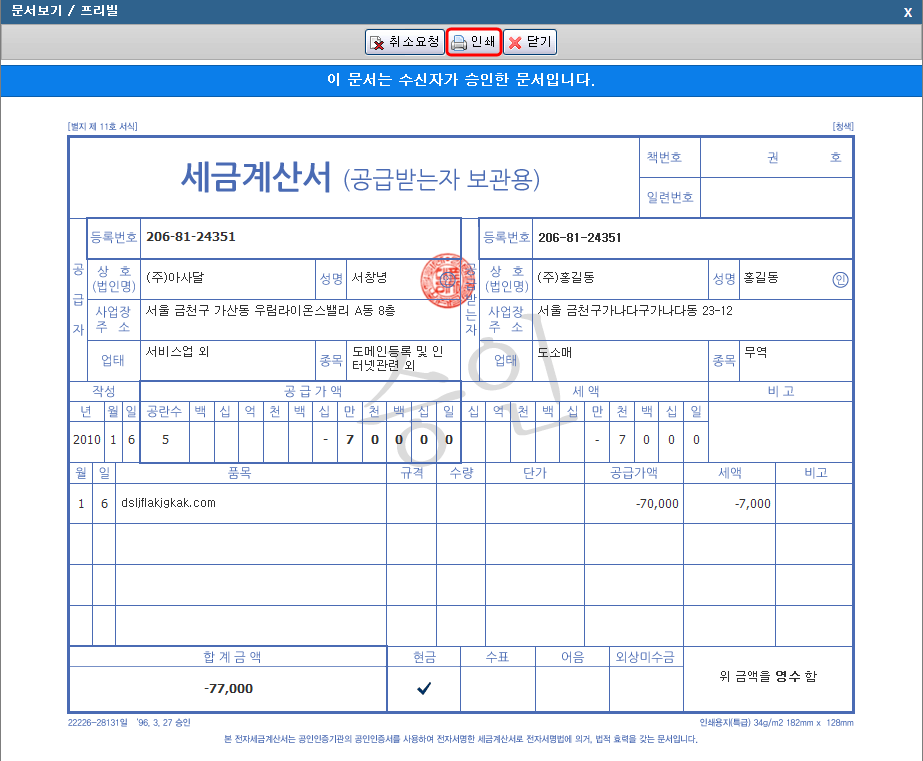923x761 pixels.
Task: Click the blue approved-document banner
Action: 461,80
